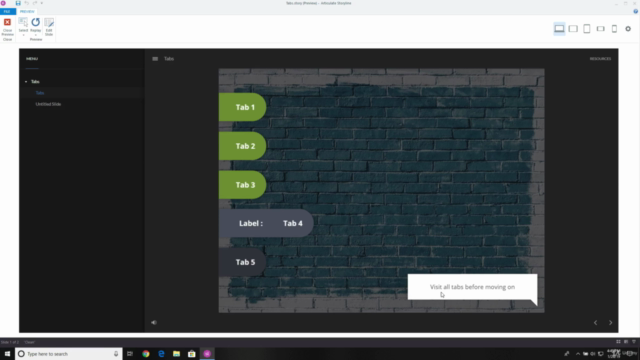
Task: Click the 'Tabs' slide title in player
Action: coord(169,59)
